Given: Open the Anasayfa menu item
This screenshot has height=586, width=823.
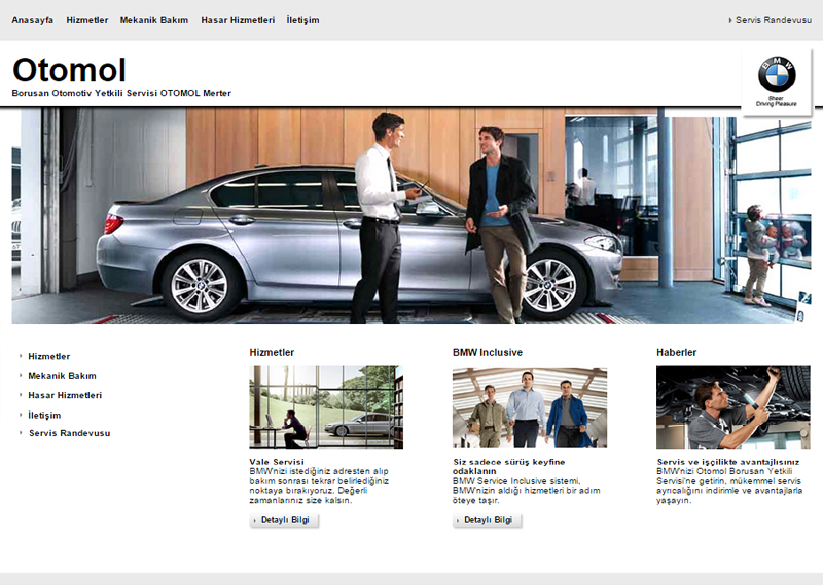Looking at the screenshot, I should 32,20.
